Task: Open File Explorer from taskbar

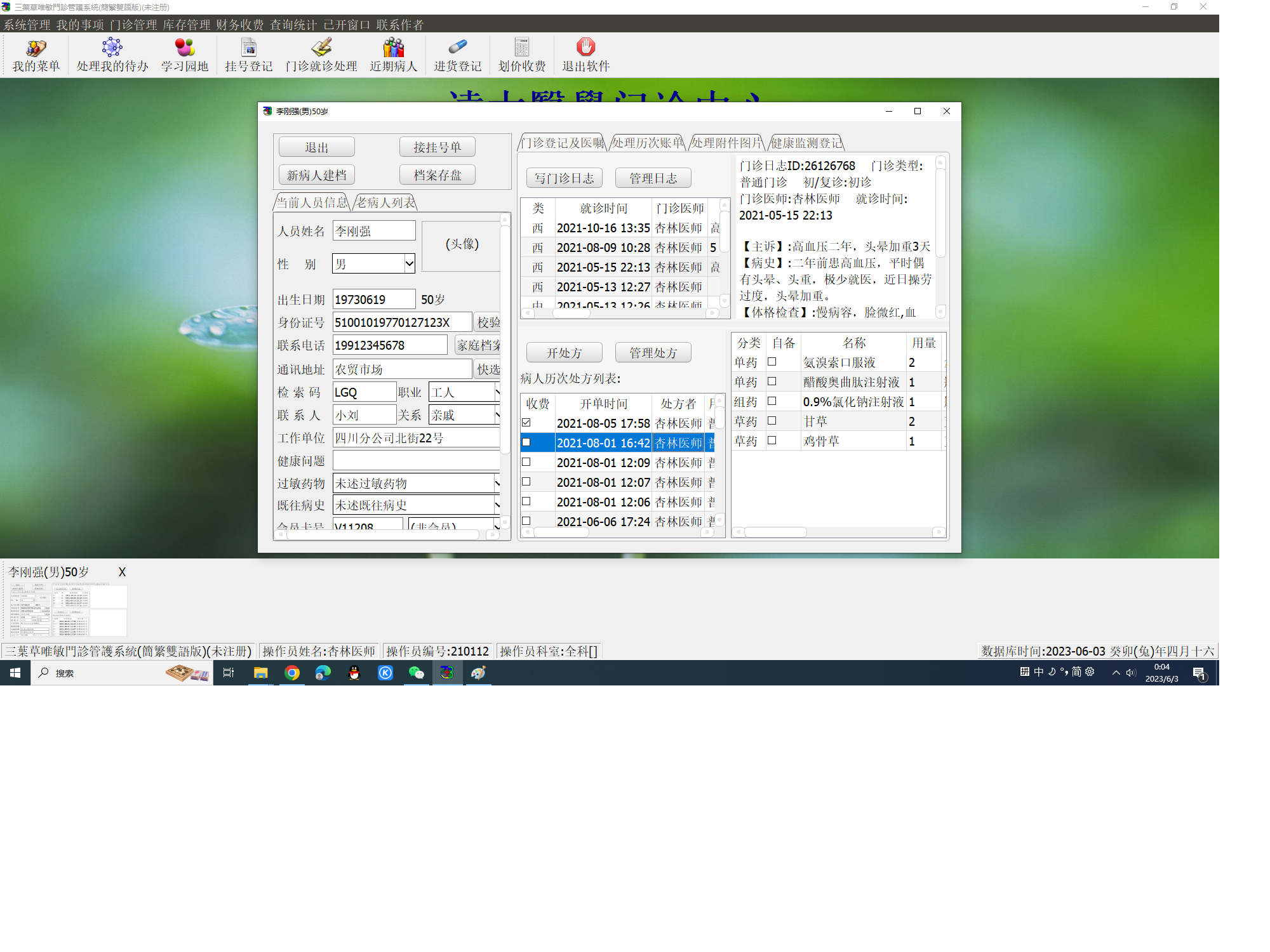Action: tap(260, 673)
